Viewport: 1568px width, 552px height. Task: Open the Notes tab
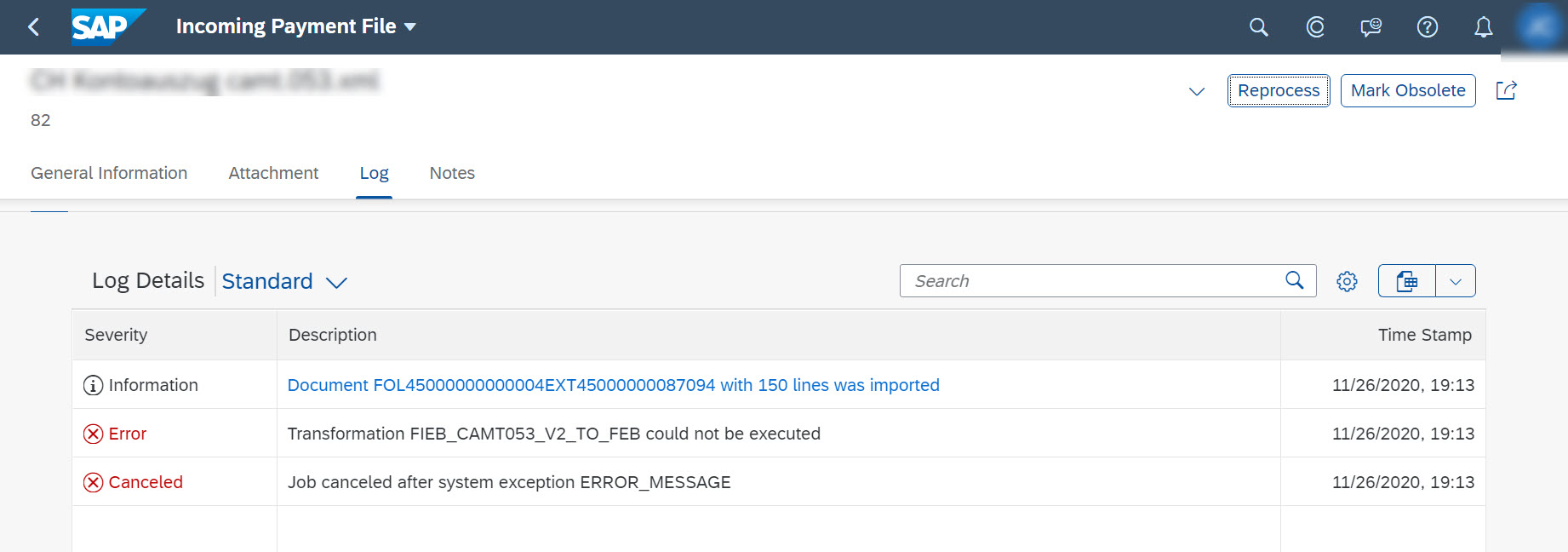(452, 173)
